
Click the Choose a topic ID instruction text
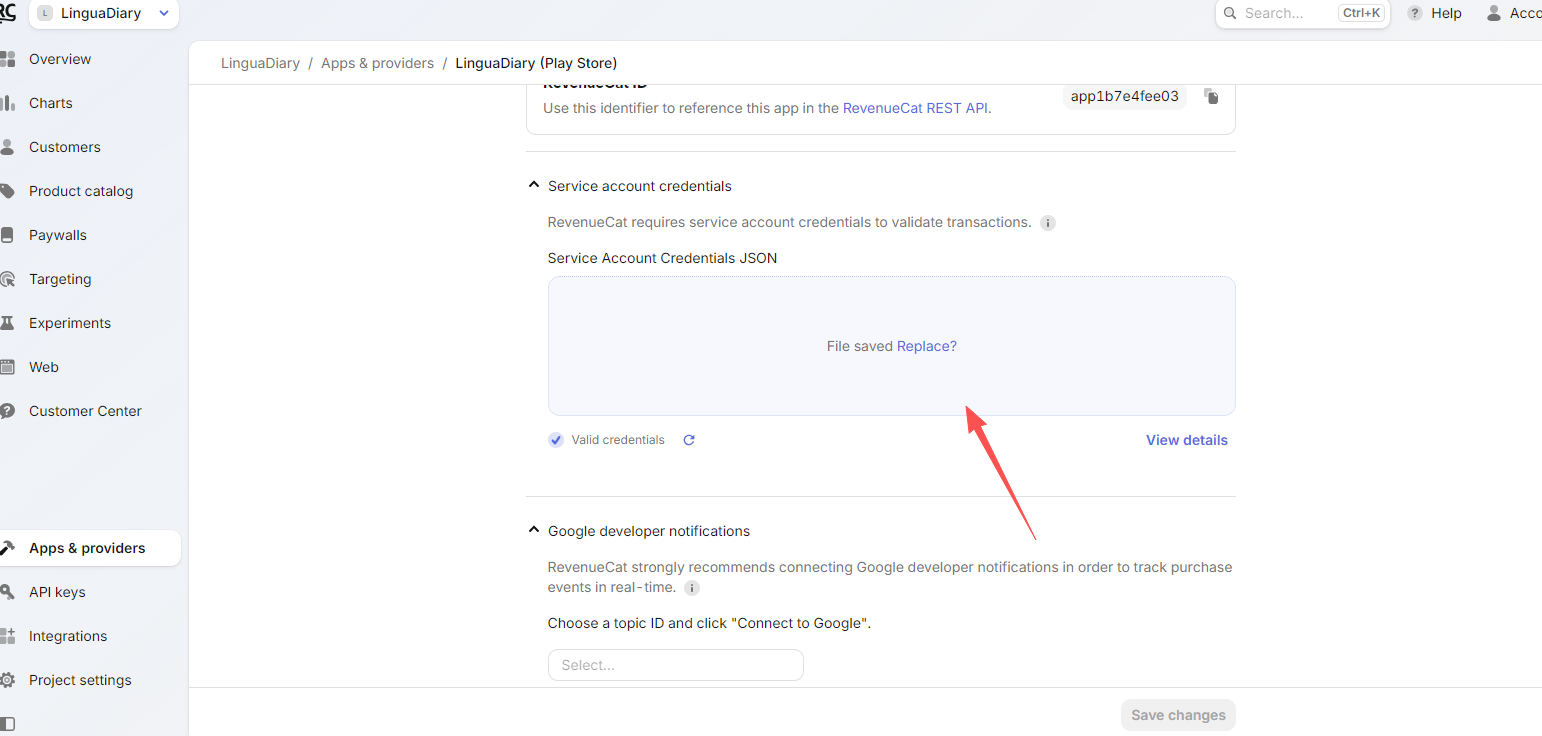pos(710,623)
